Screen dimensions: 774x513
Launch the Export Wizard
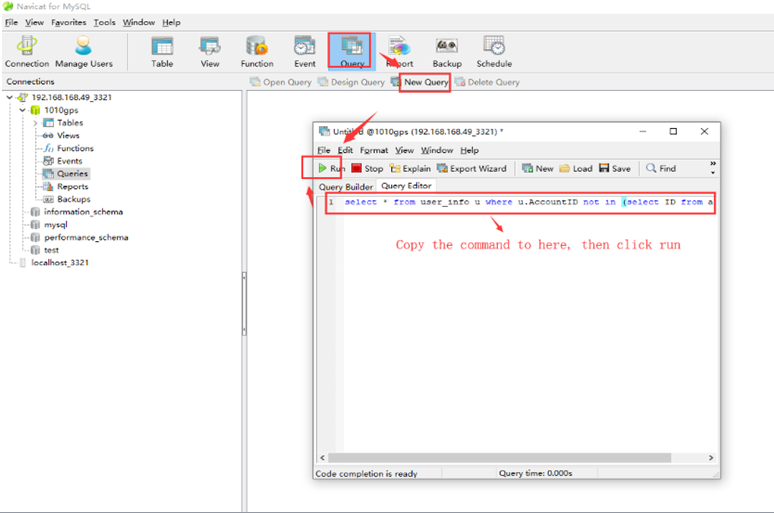pos(472,168)
